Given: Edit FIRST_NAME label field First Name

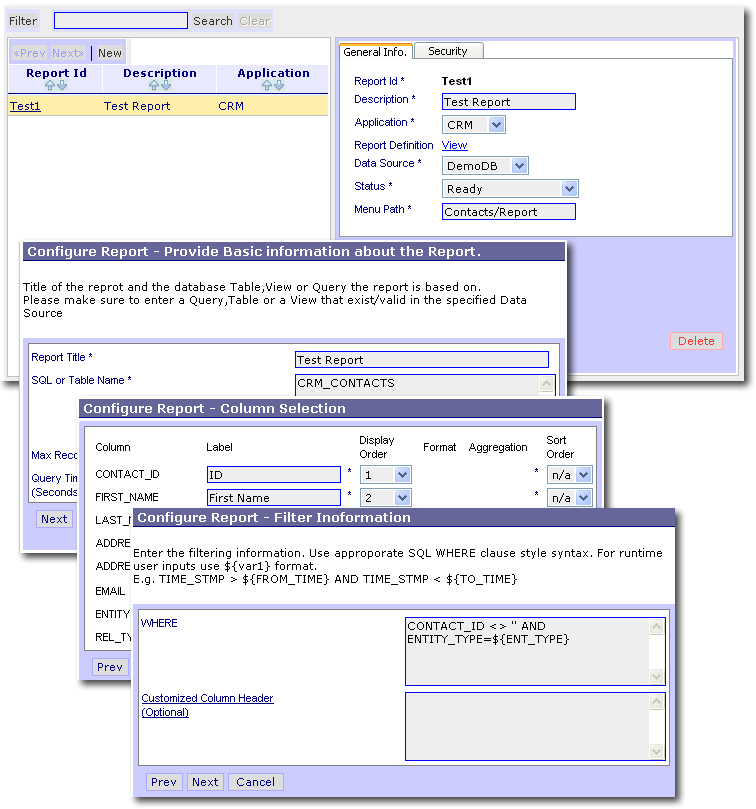Looking at the screenshot, I should point(274,497).
